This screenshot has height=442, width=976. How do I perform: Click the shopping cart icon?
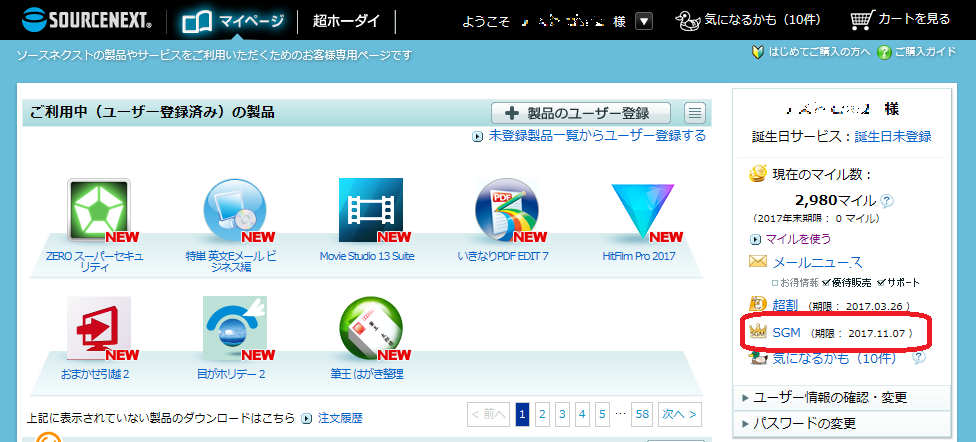pyautogui.click(x=861, y=21)
